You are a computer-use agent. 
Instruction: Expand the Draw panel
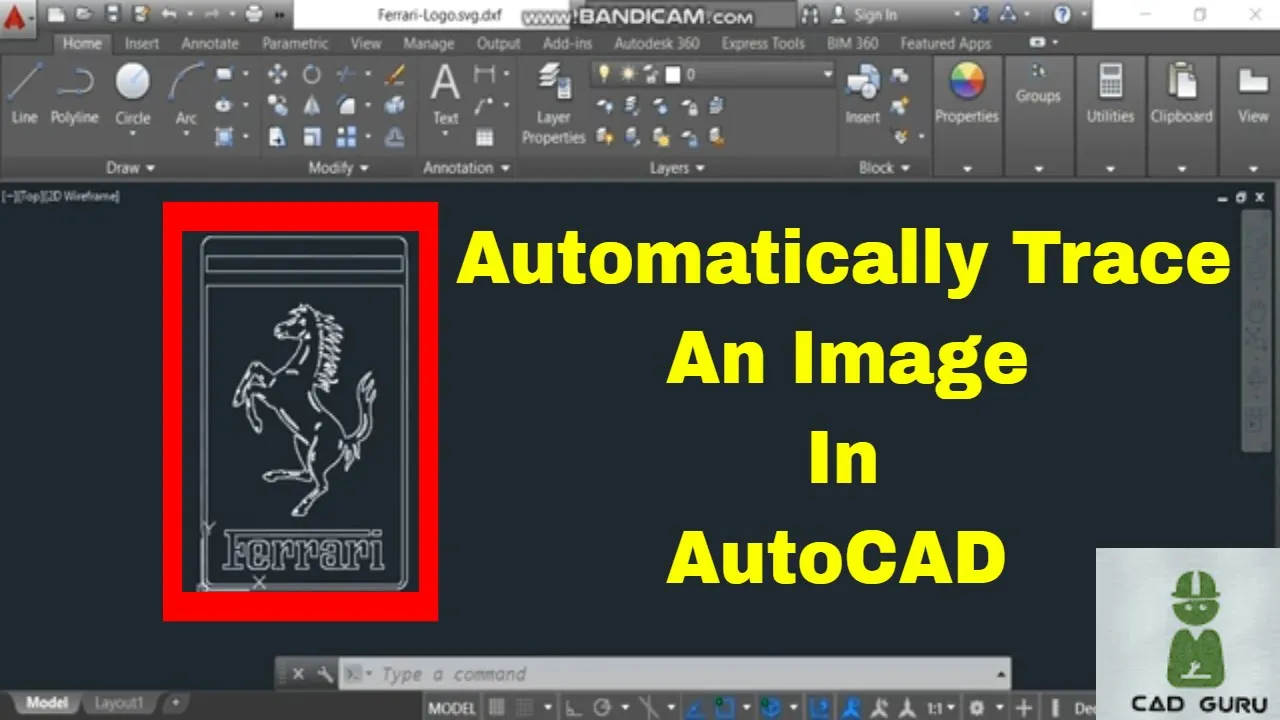(x=130, y=168)
